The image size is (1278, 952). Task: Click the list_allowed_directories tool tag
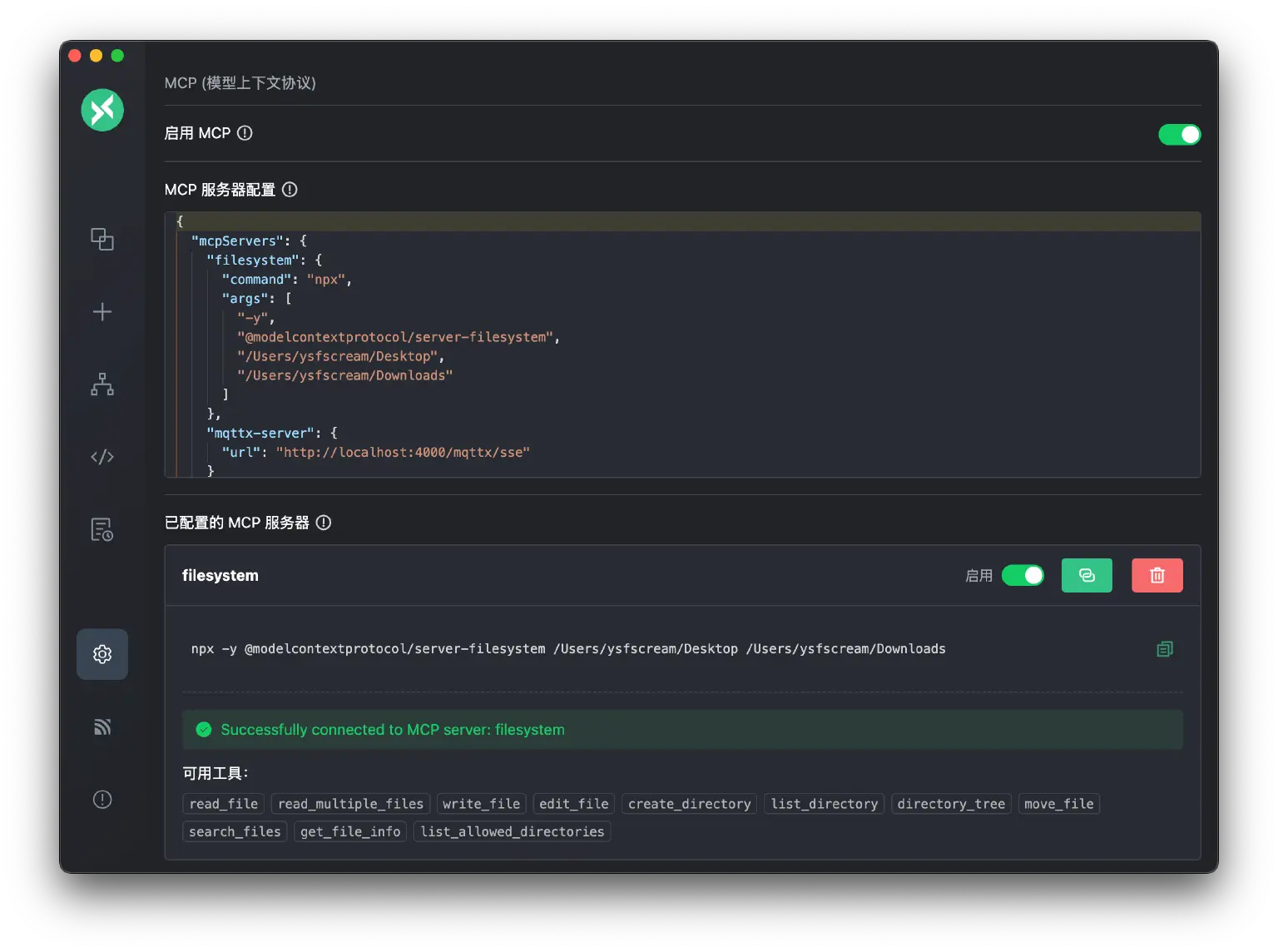point(512,831)
